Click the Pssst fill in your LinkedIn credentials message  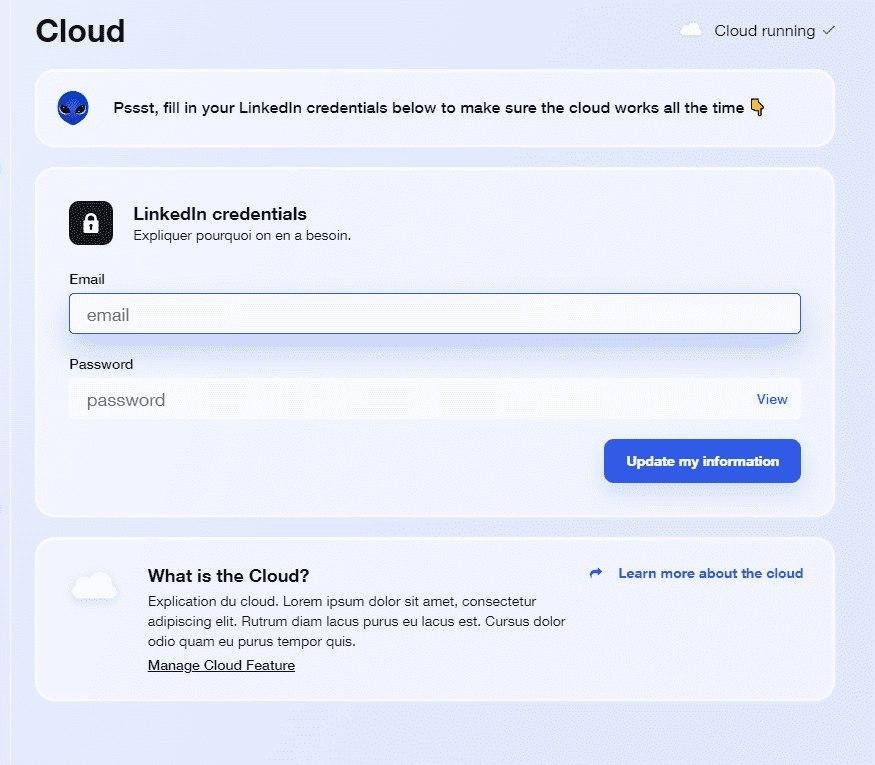tap(429, 108)
